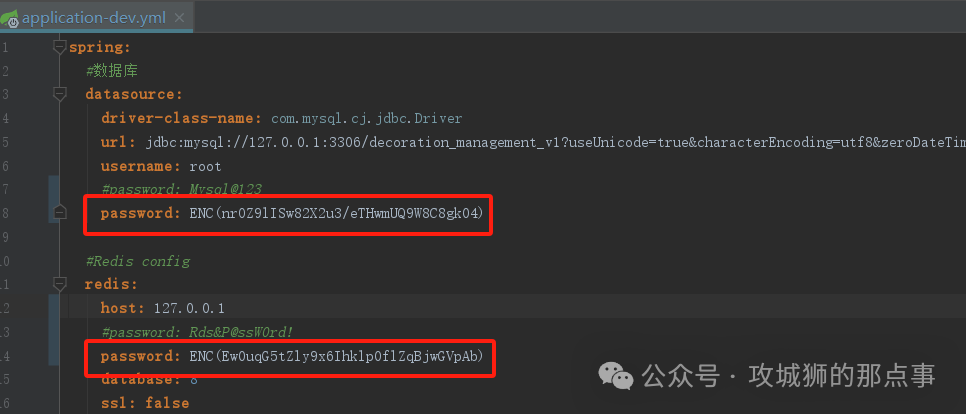The height and width of the screenshot is (414, 966).
Task: Collapse the redis: section fold marker
Action: (59, 285)
